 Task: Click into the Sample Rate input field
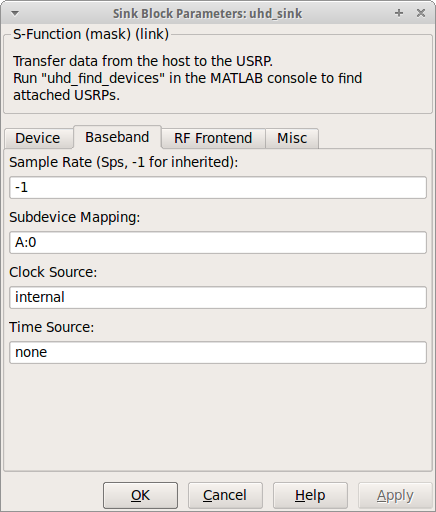coord(218,187)
